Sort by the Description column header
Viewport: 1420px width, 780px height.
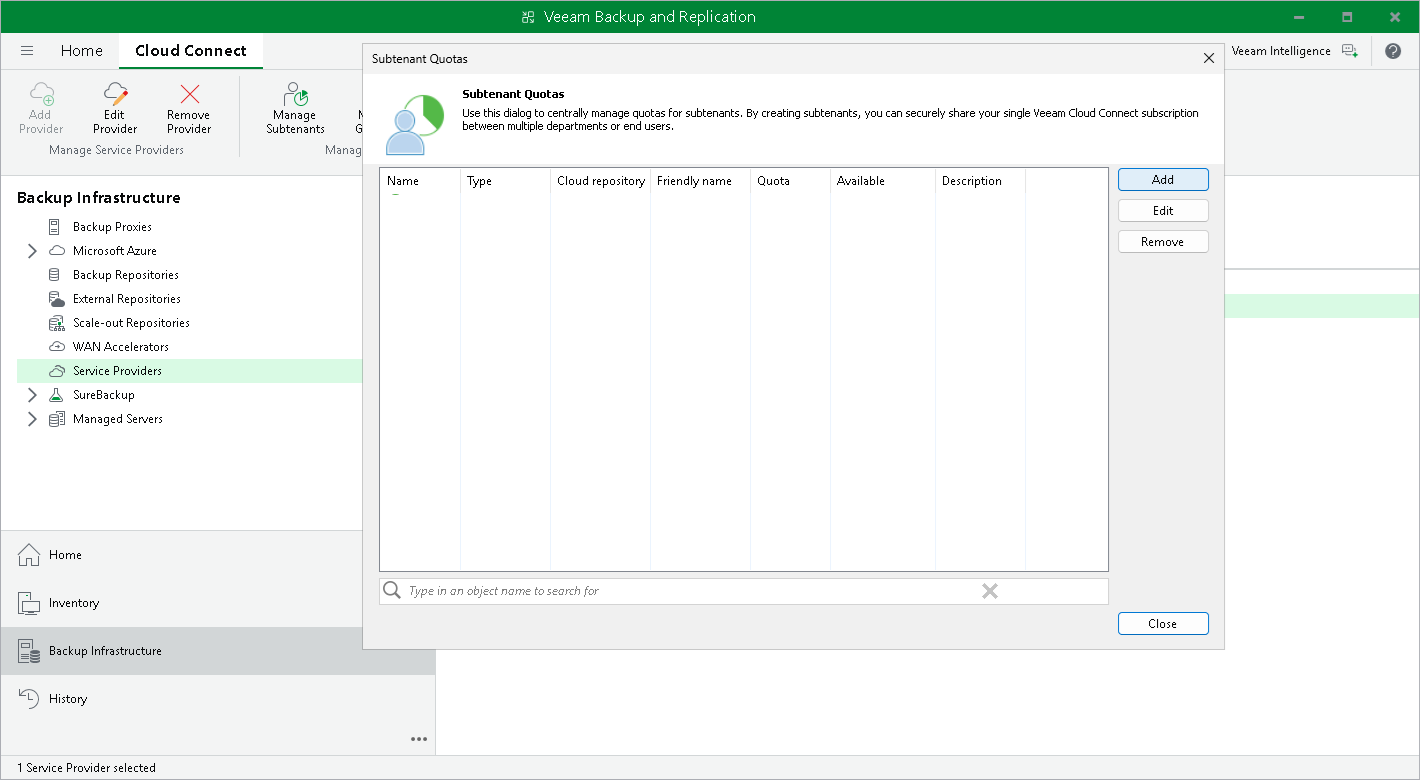click(x=980, y=181)
